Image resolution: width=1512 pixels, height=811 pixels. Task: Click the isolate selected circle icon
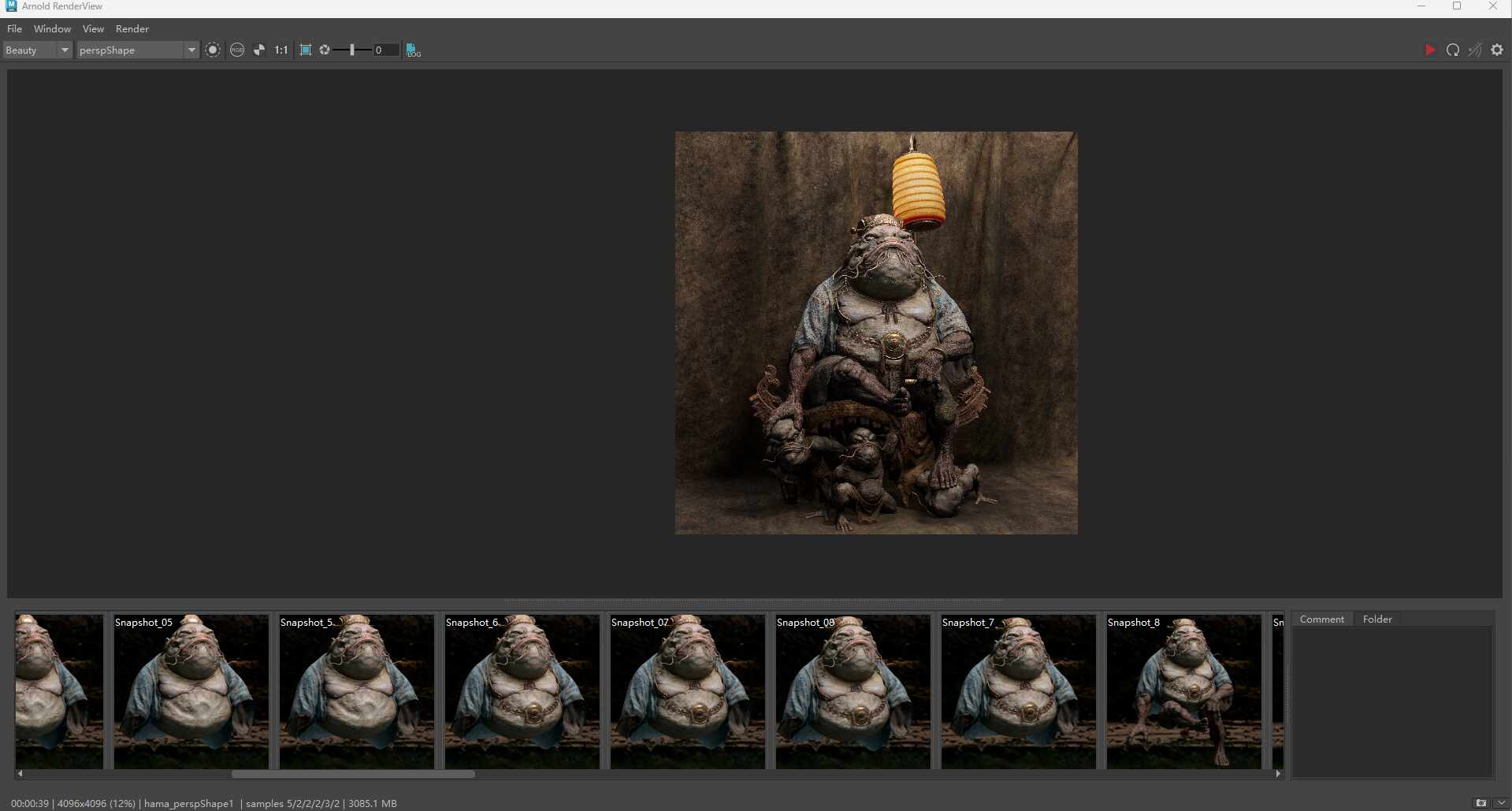213,50
